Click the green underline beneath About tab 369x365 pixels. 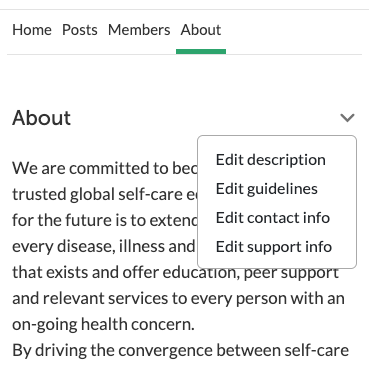[201, 51]
